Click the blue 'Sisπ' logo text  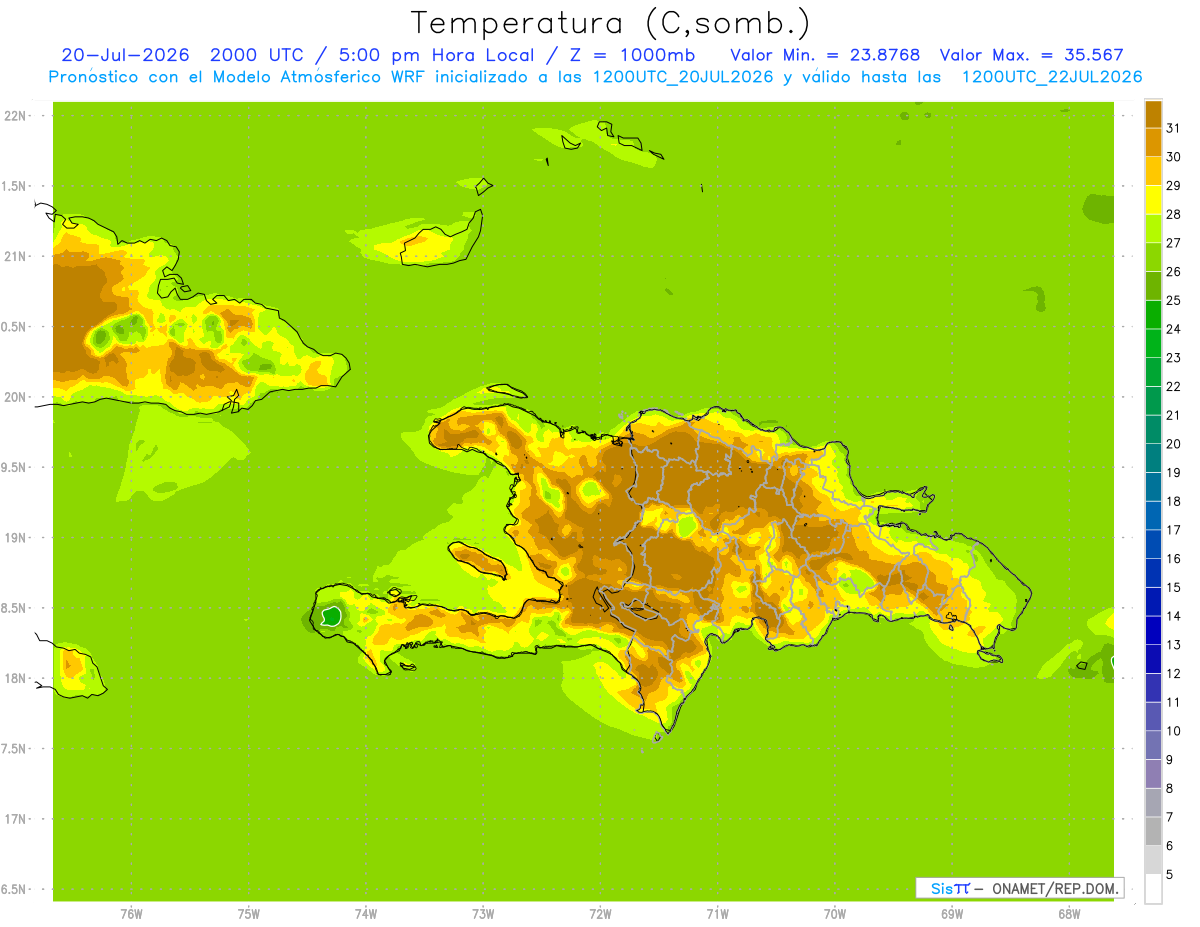coord(949,888)
